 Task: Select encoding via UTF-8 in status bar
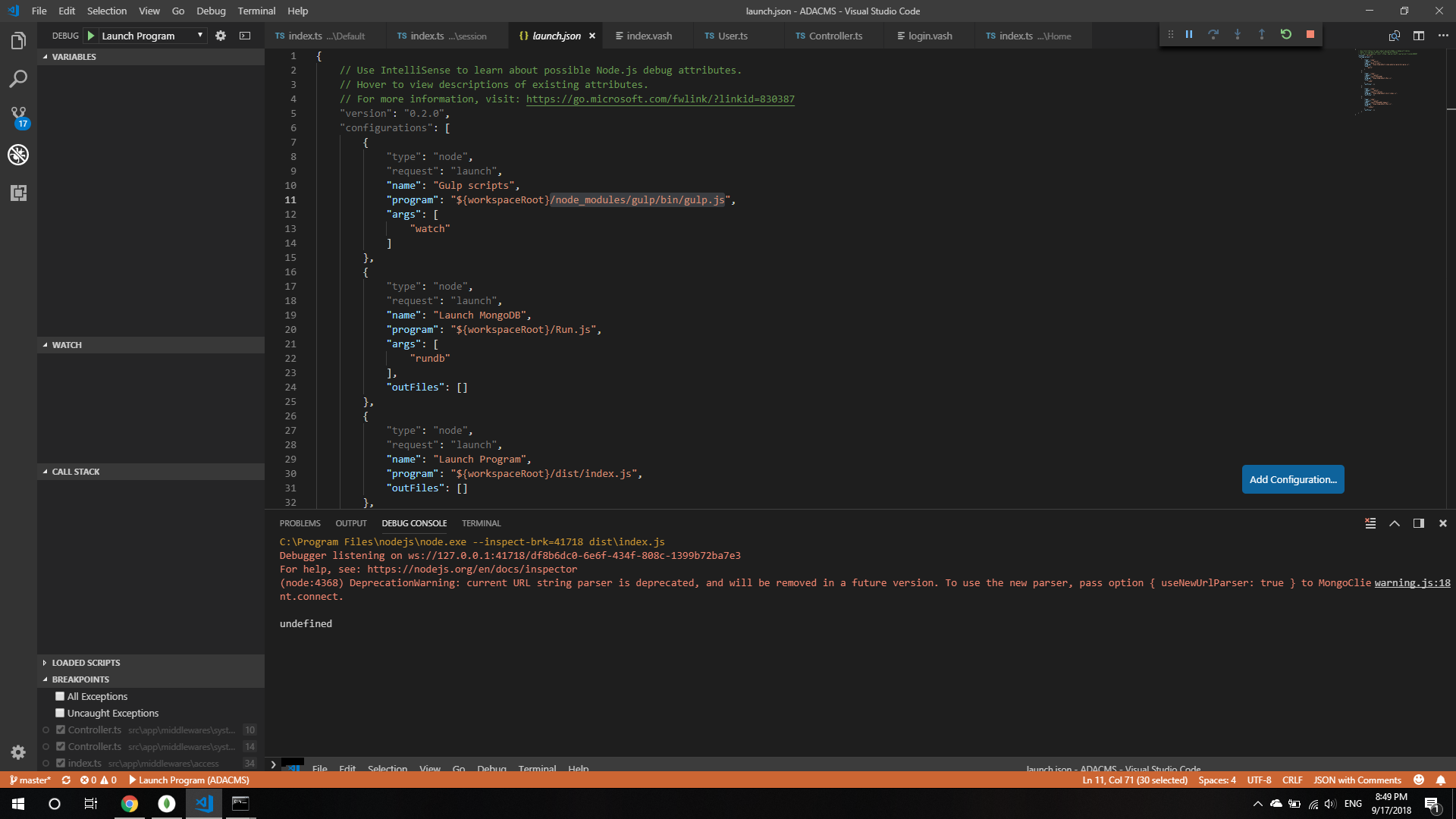click(x=1259, y=780)
